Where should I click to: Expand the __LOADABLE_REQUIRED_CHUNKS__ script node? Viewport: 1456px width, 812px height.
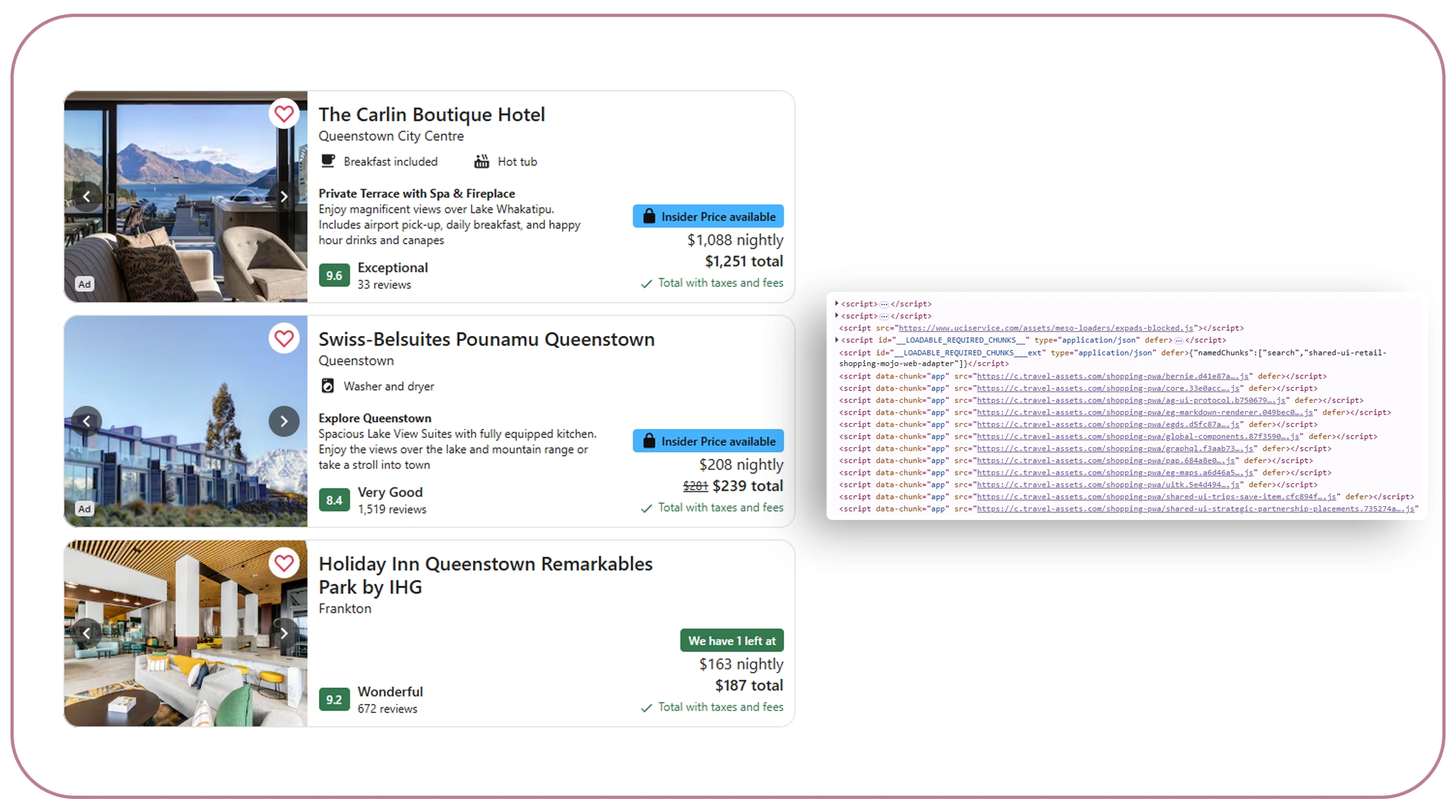tap(837, 340)
